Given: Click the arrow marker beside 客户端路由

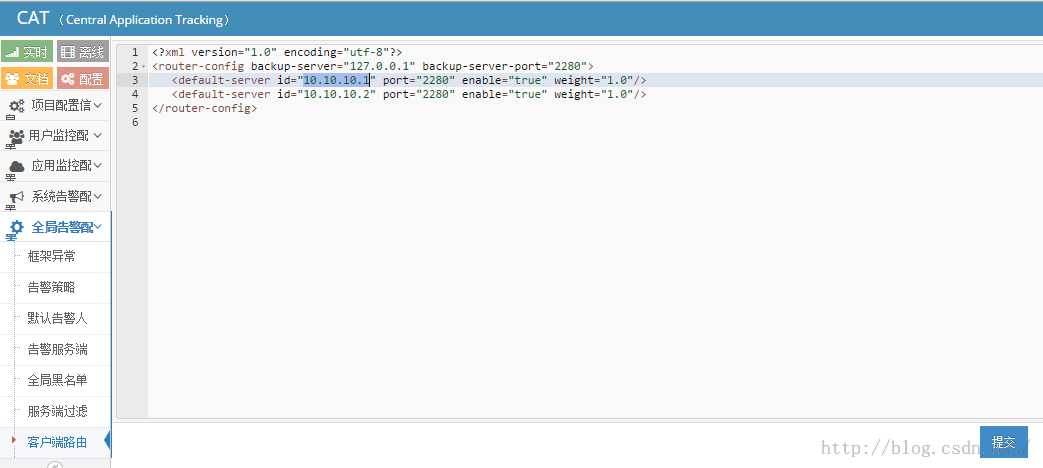Looking at the screenshot, I should coord(13,440).
